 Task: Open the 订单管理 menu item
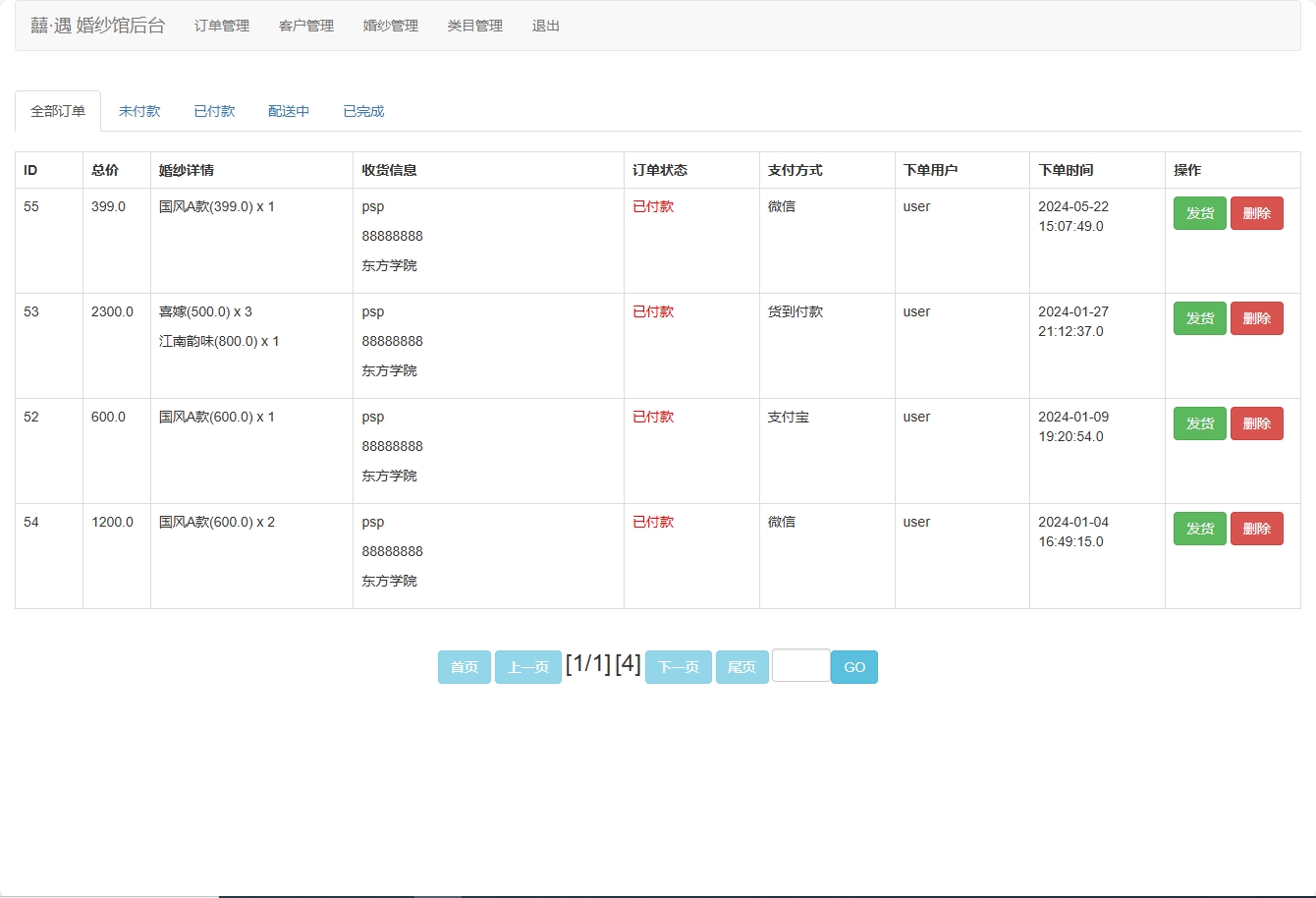pos(222,27)
